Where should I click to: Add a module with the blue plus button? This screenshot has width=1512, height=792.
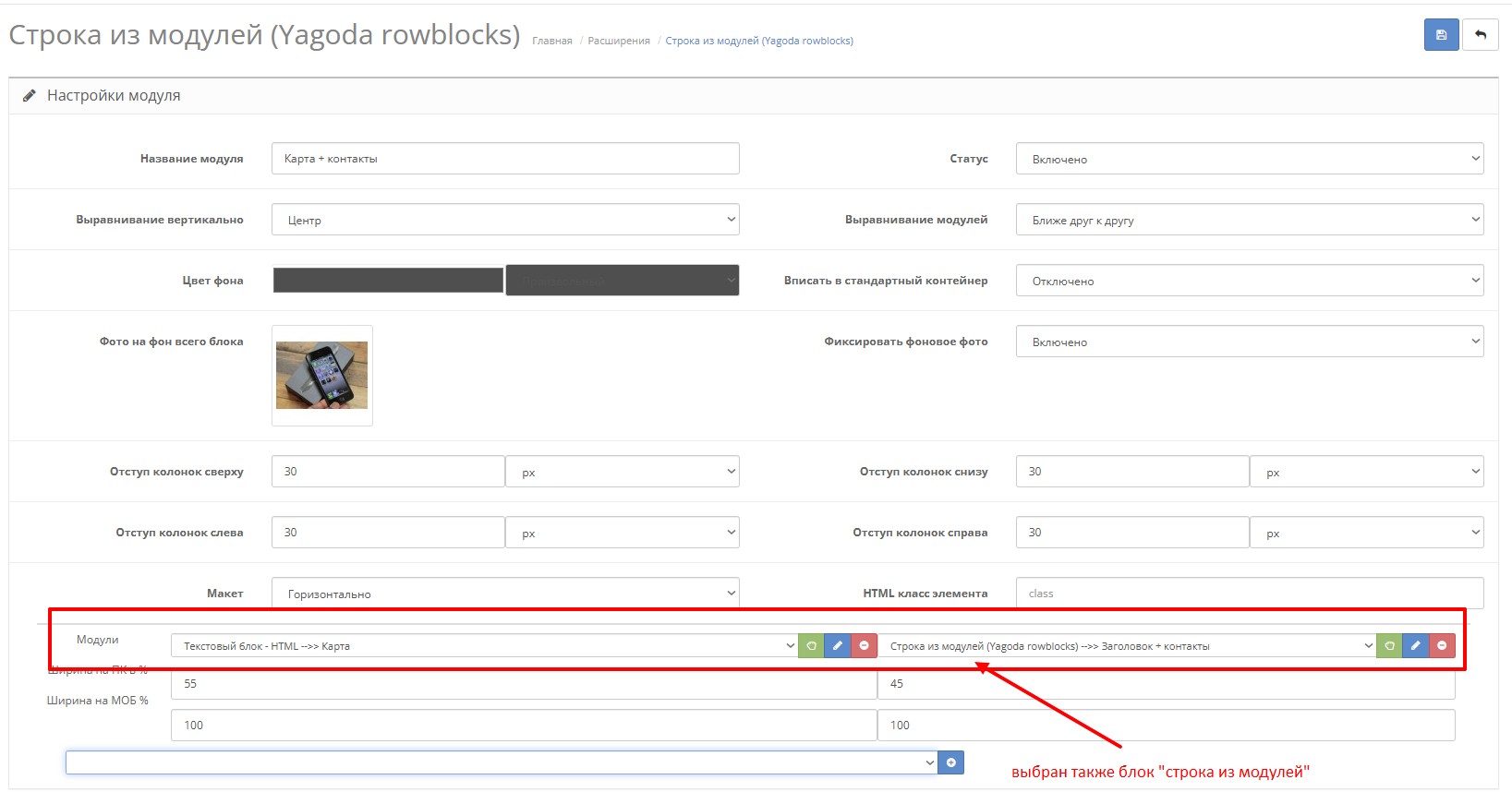pos(950,762)
